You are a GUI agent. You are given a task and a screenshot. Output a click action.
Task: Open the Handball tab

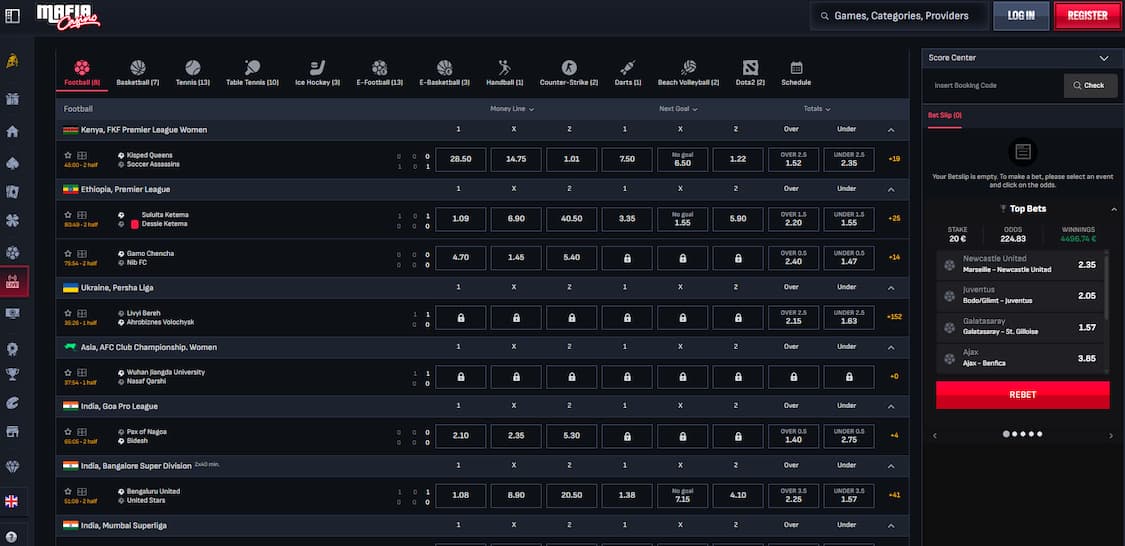point(504,73)
